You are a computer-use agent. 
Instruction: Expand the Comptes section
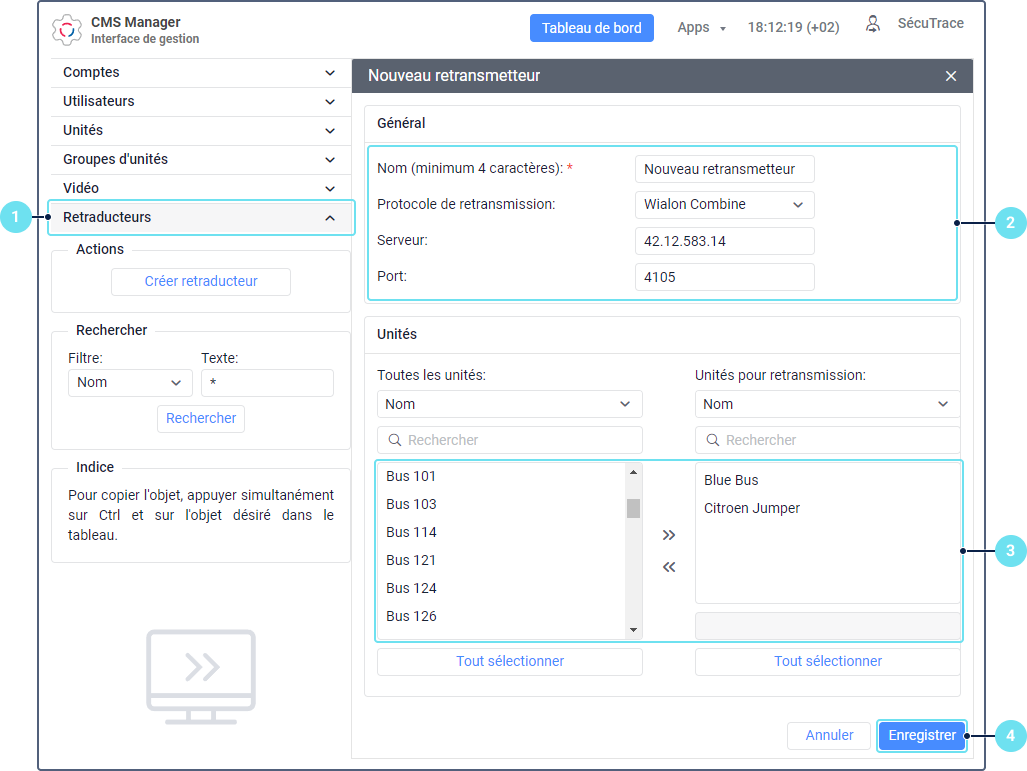pos(200,73)
